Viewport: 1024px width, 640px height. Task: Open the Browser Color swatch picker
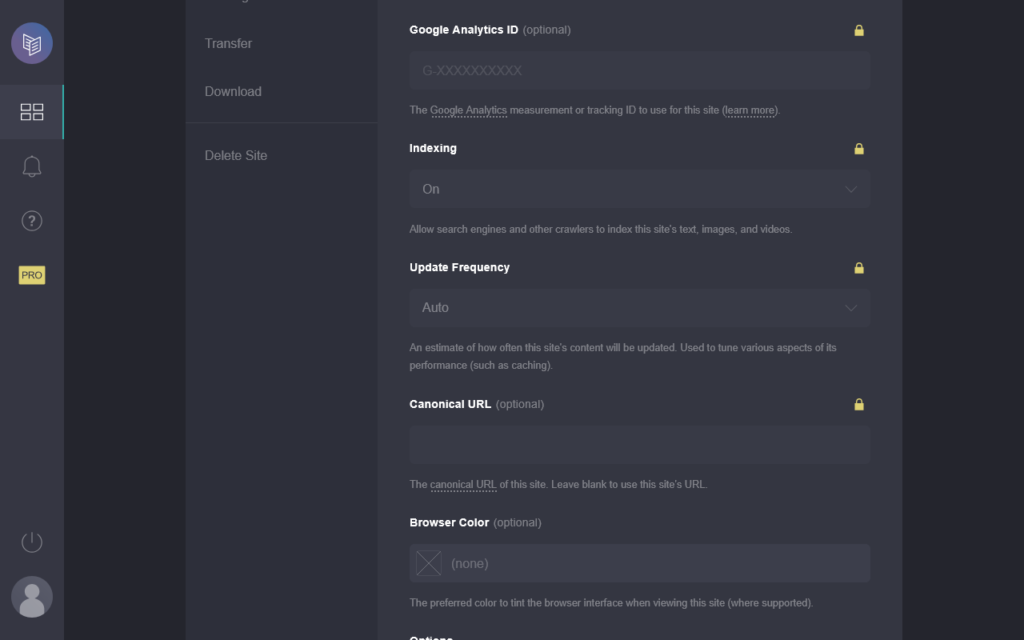pyautogui.click(x=428, y=563)
